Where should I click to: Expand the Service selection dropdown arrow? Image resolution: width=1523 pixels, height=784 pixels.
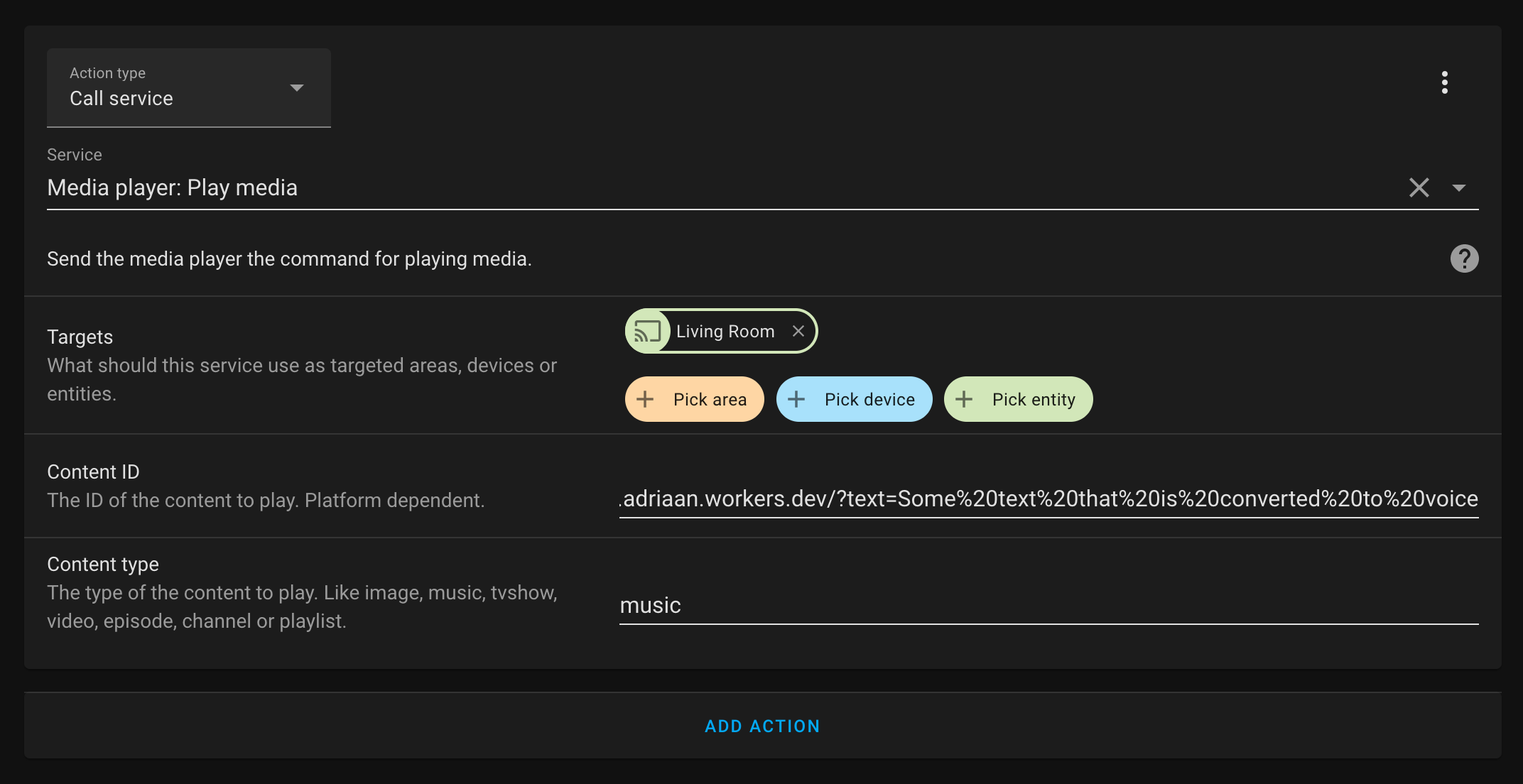pyautogui.click(x=1460, y=187)
